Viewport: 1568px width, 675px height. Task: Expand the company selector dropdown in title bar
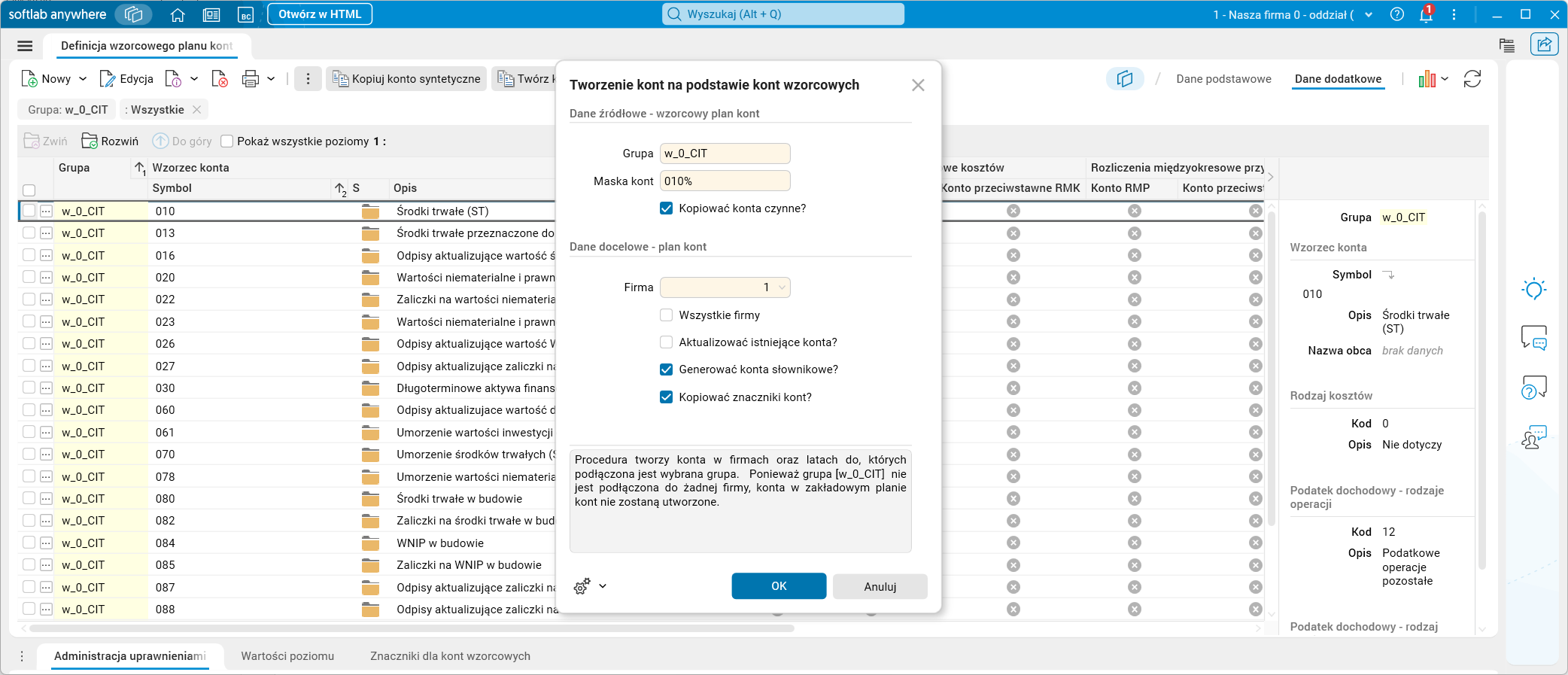click(1369, 14)
